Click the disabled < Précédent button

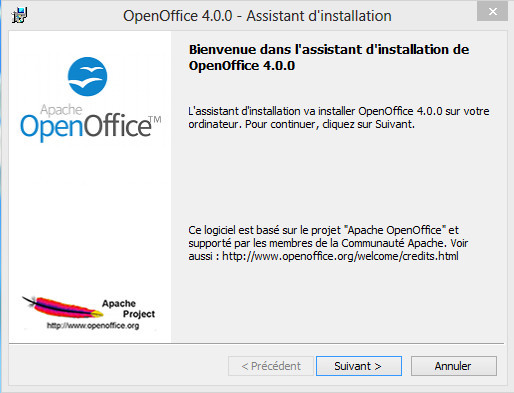point(271,366)
